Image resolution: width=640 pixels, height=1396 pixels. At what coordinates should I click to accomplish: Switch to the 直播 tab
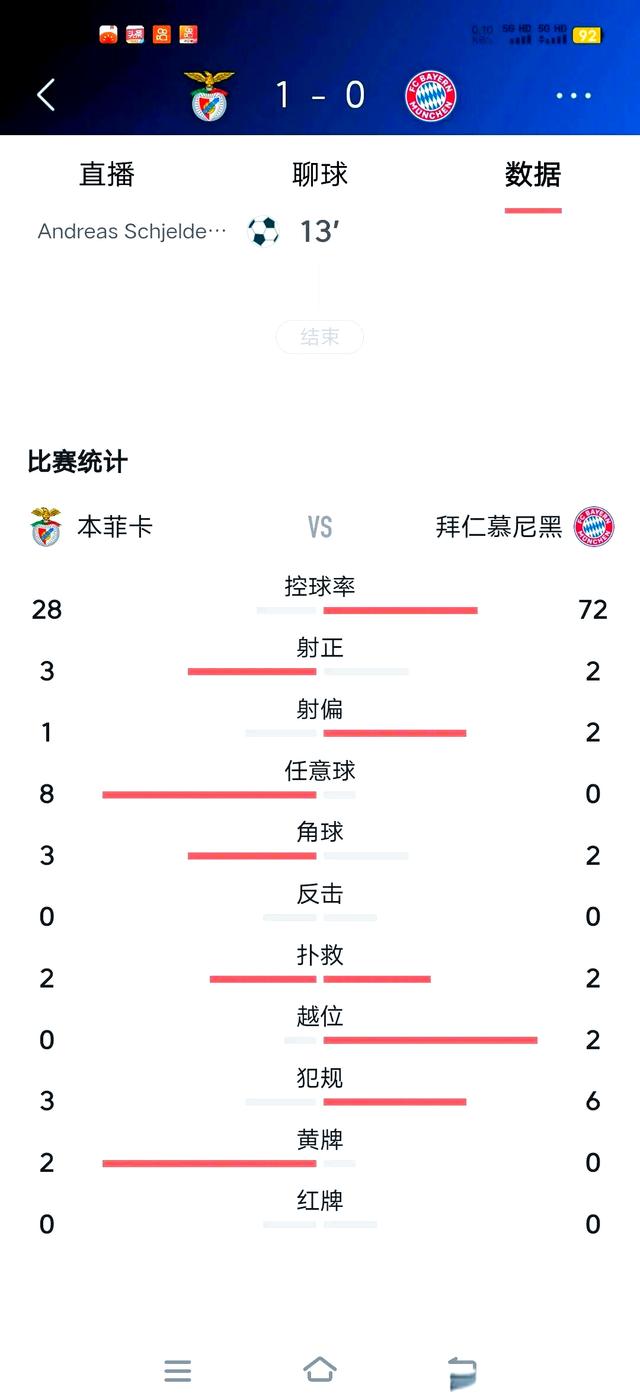105,175
